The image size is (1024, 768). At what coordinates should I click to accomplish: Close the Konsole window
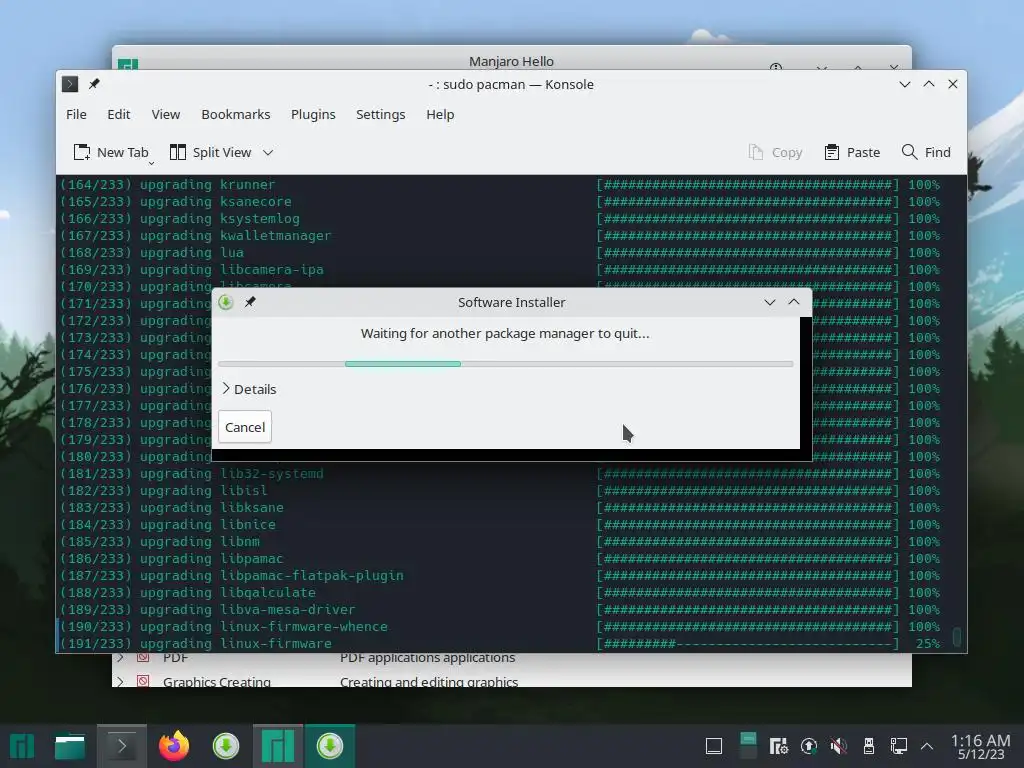pyautogui.click(x=953, y=84)
